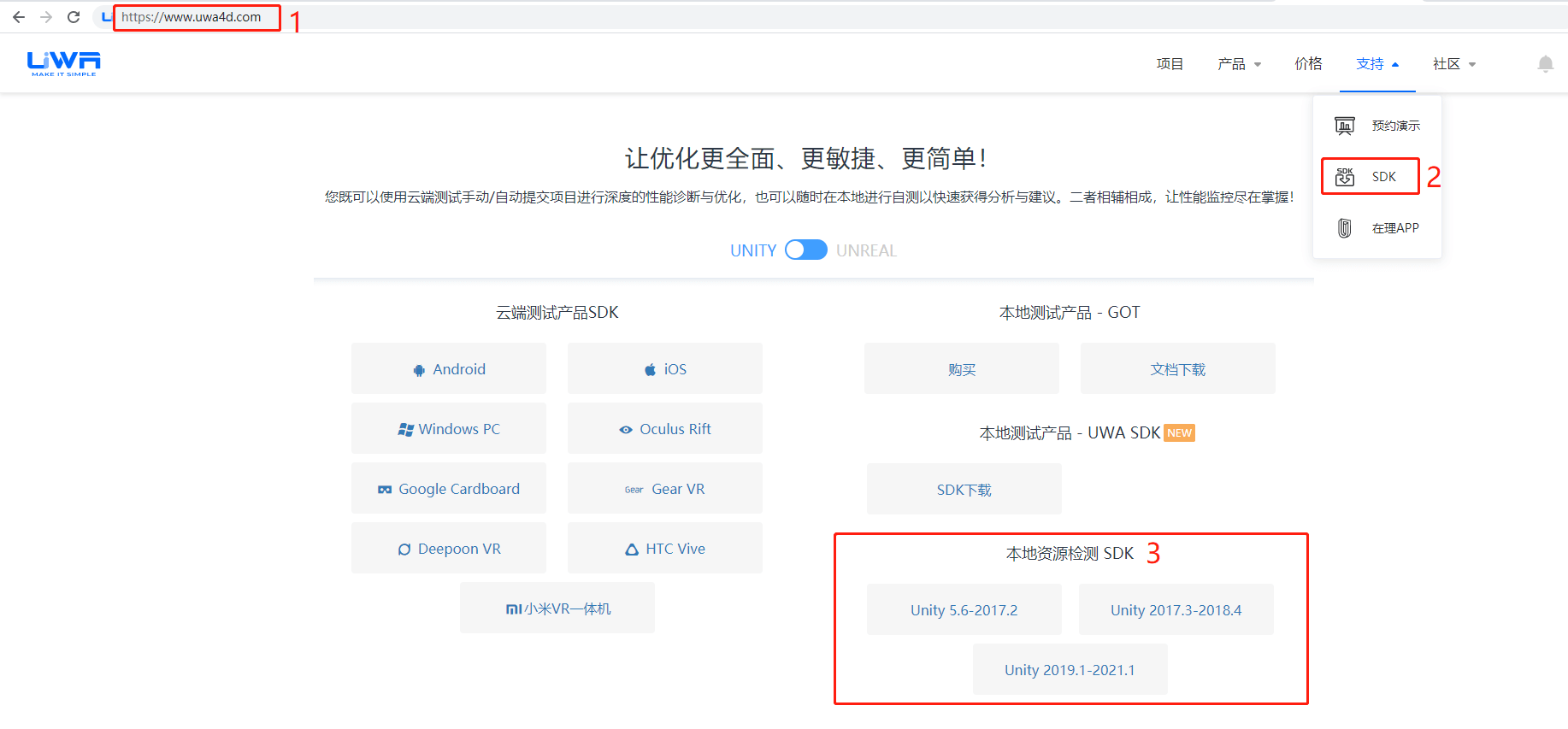
Task: Click the 云端测试产品SDK heading
Action: [557, 313]
